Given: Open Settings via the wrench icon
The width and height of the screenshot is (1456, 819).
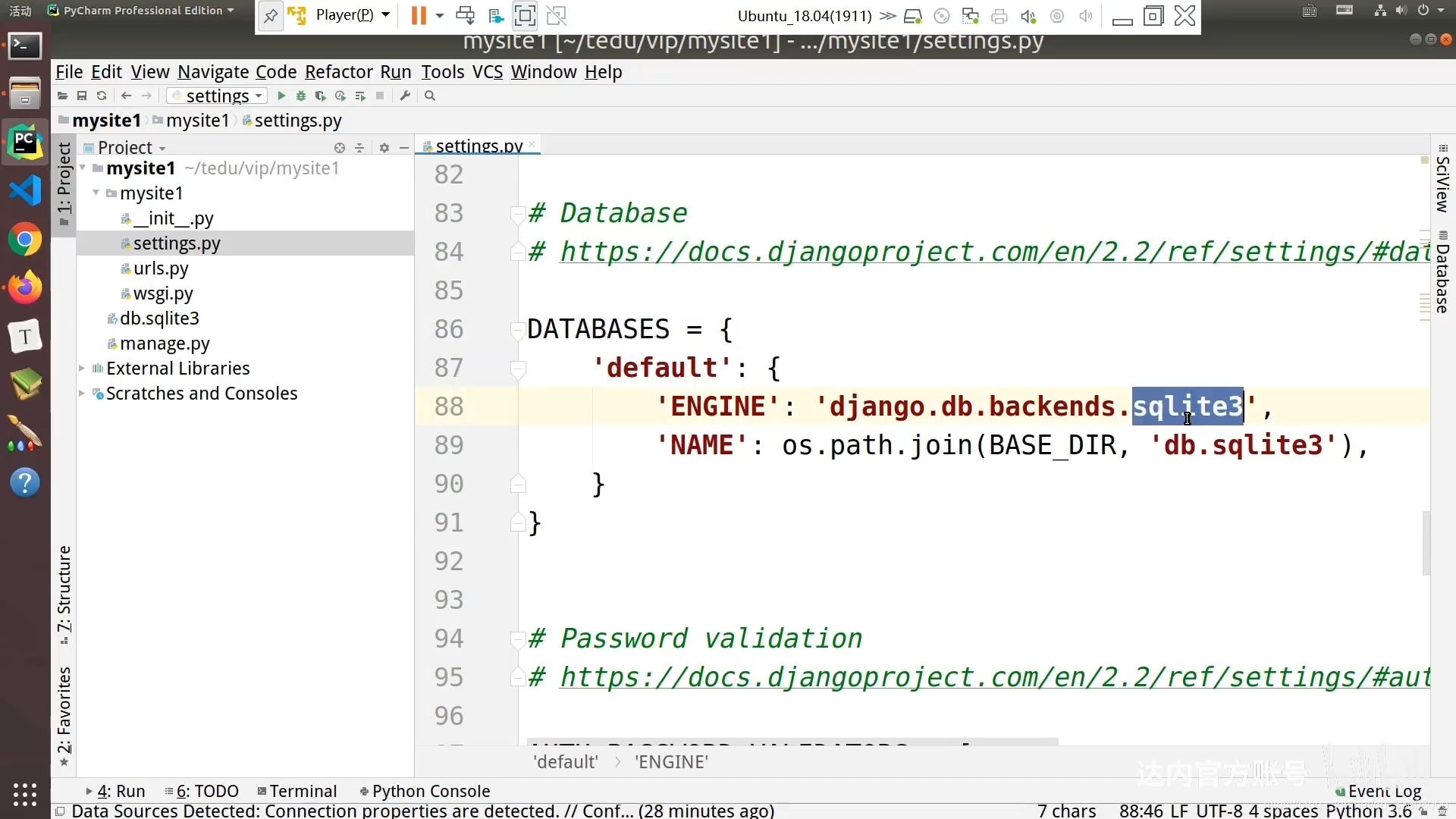Looking at the screenshot, I should click(405, 96).
